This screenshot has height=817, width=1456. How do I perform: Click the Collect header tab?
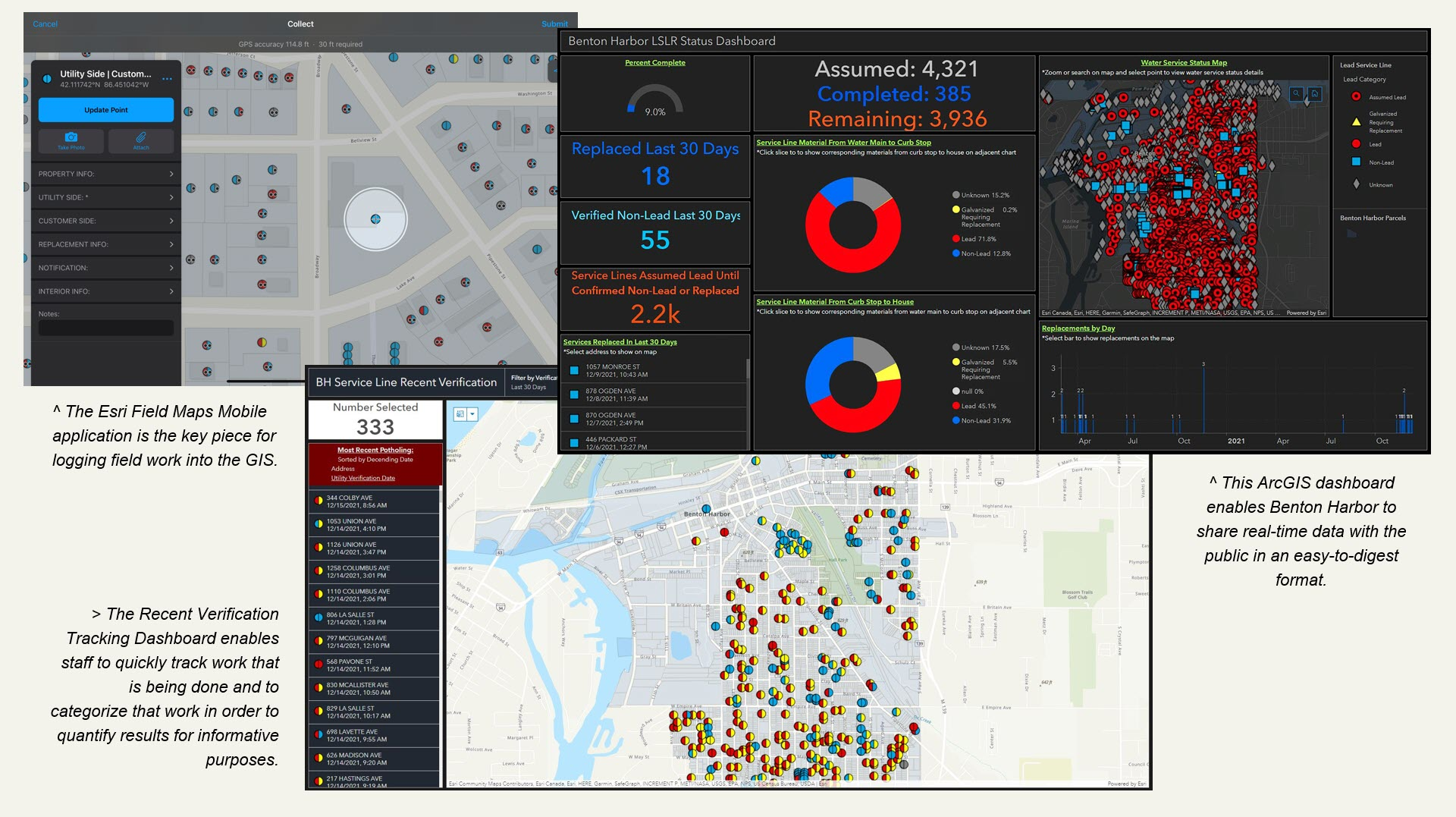(x=301, y=24)
